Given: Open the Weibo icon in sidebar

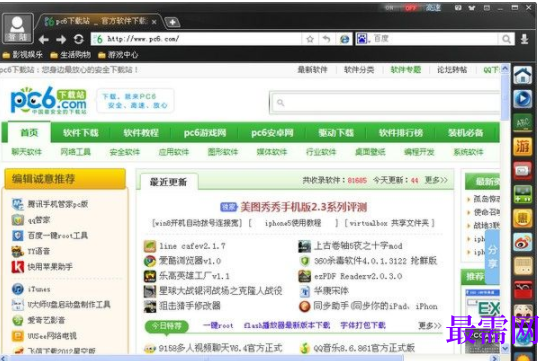Looking at the screenshot, I should pyautogui.click(x=522, y=242).
